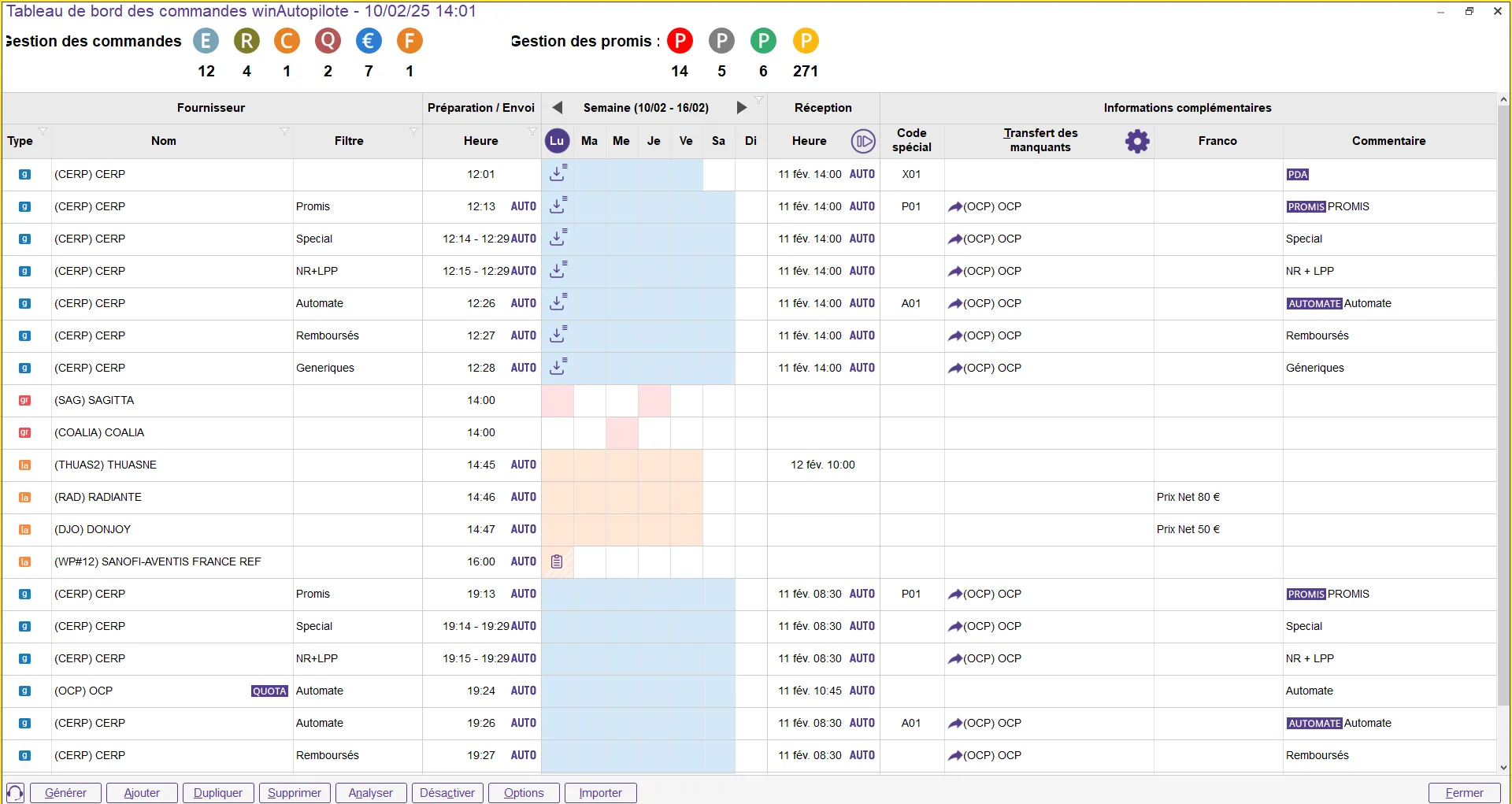Click the pink Lu cell in SAGITTA row
The width and height of the screenshot is (1512, 804).
click(x=558, y=400)
